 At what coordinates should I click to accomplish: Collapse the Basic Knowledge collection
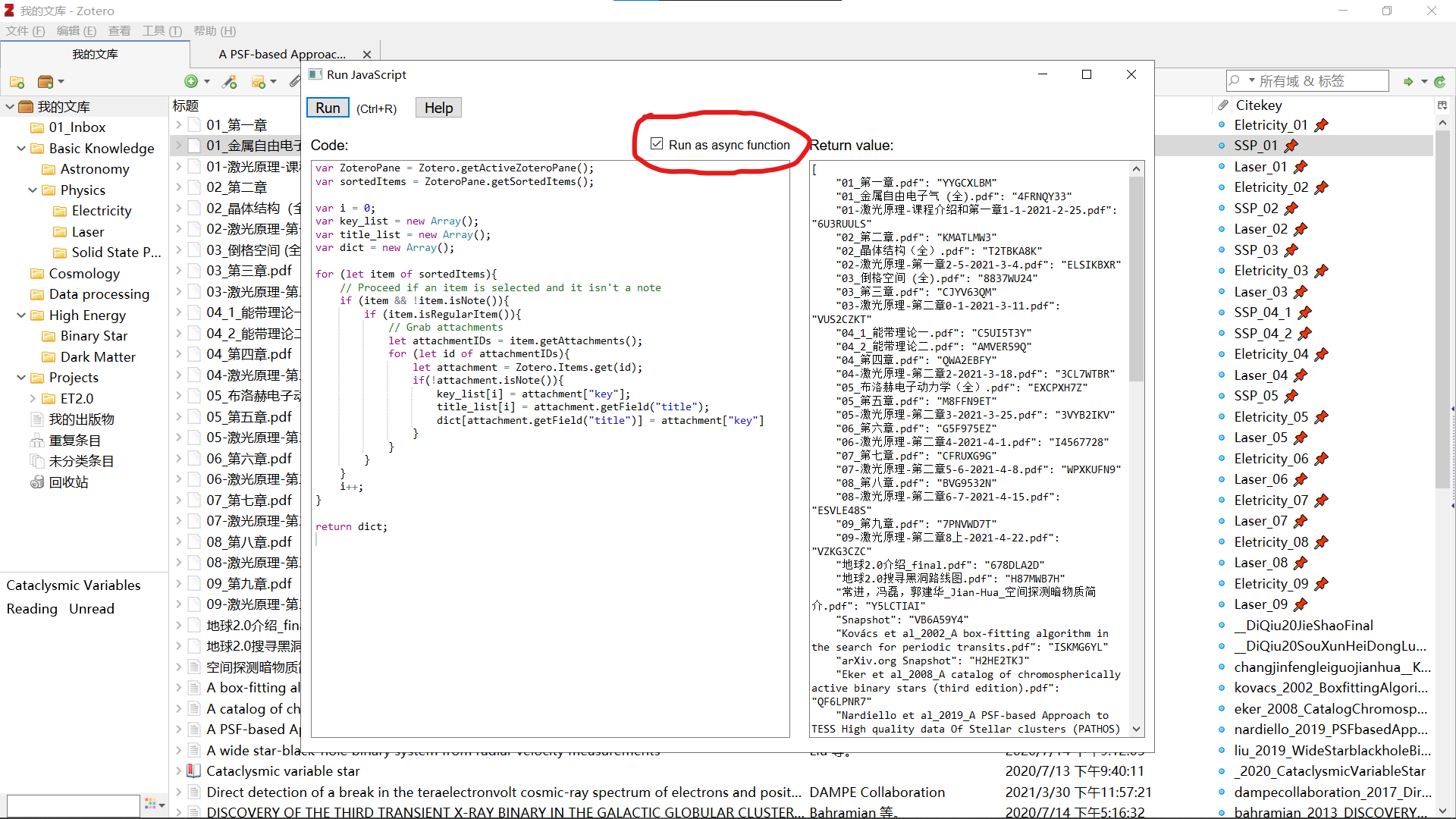tap(21, 149)
